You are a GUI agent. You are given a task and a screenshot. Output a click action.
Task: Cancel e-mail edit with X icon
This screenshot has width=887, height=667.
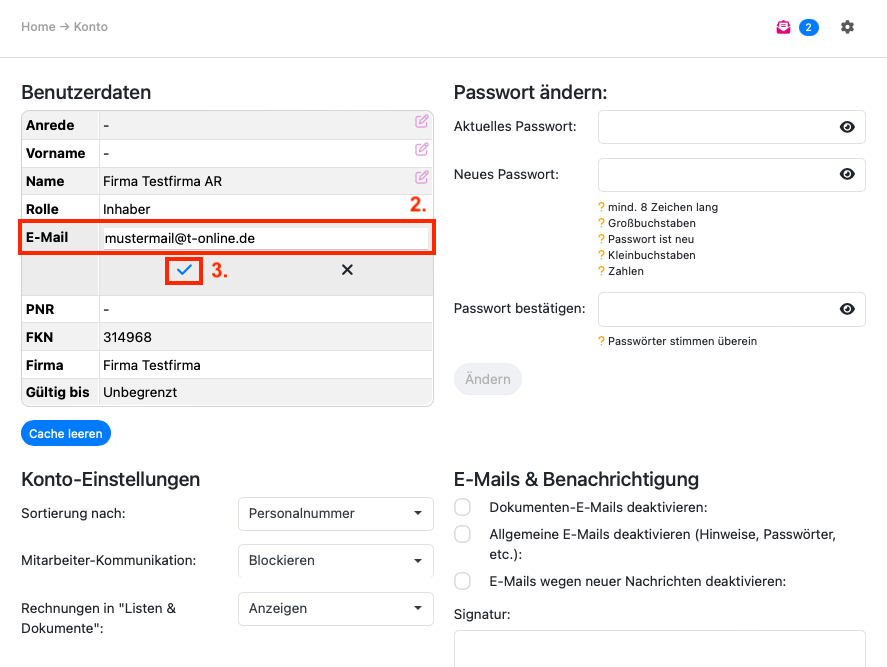pos(347,270)
